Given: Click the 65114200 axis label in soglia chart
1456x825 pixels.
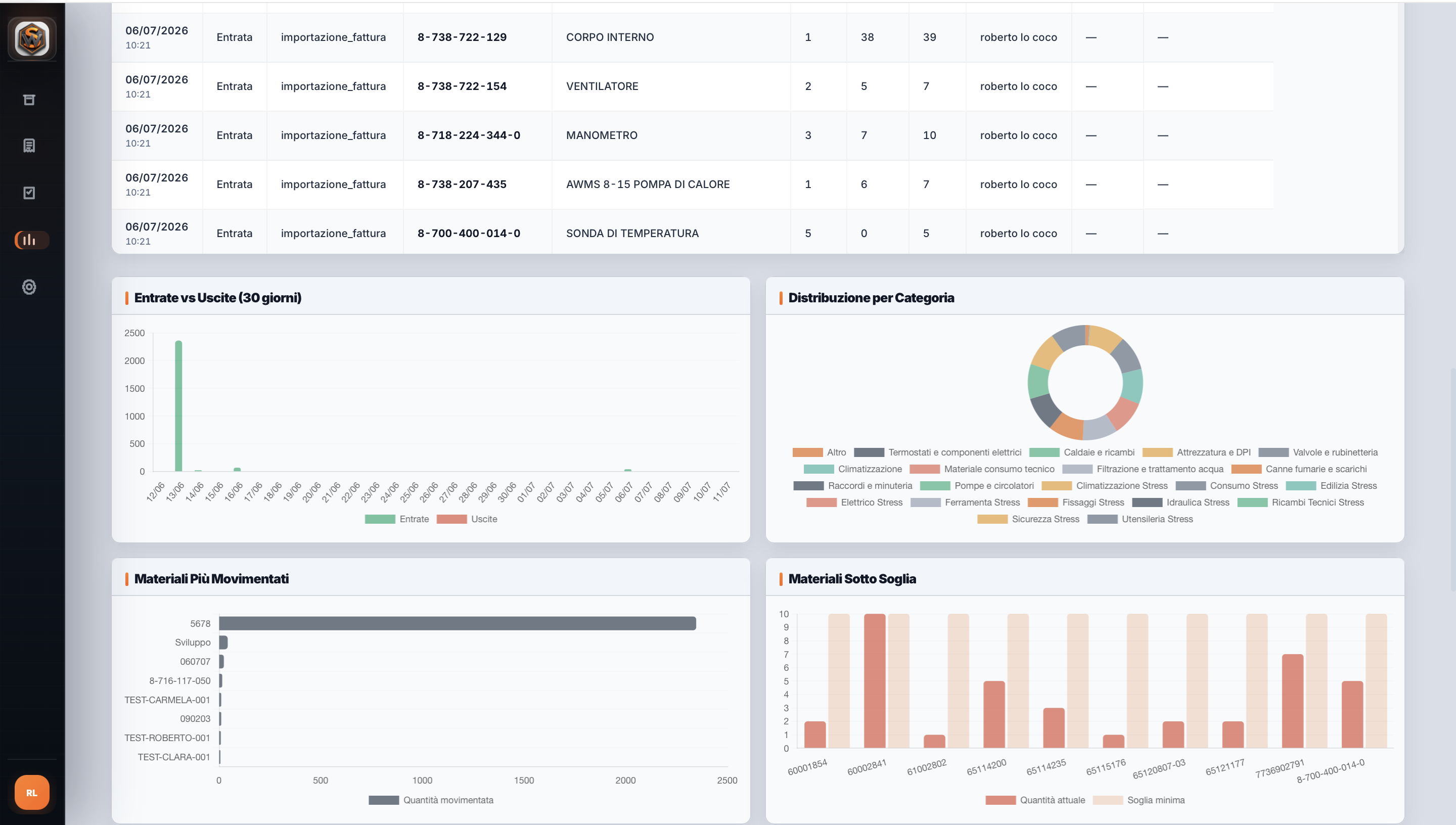Looking at the screenshot, I should point(986,767).
